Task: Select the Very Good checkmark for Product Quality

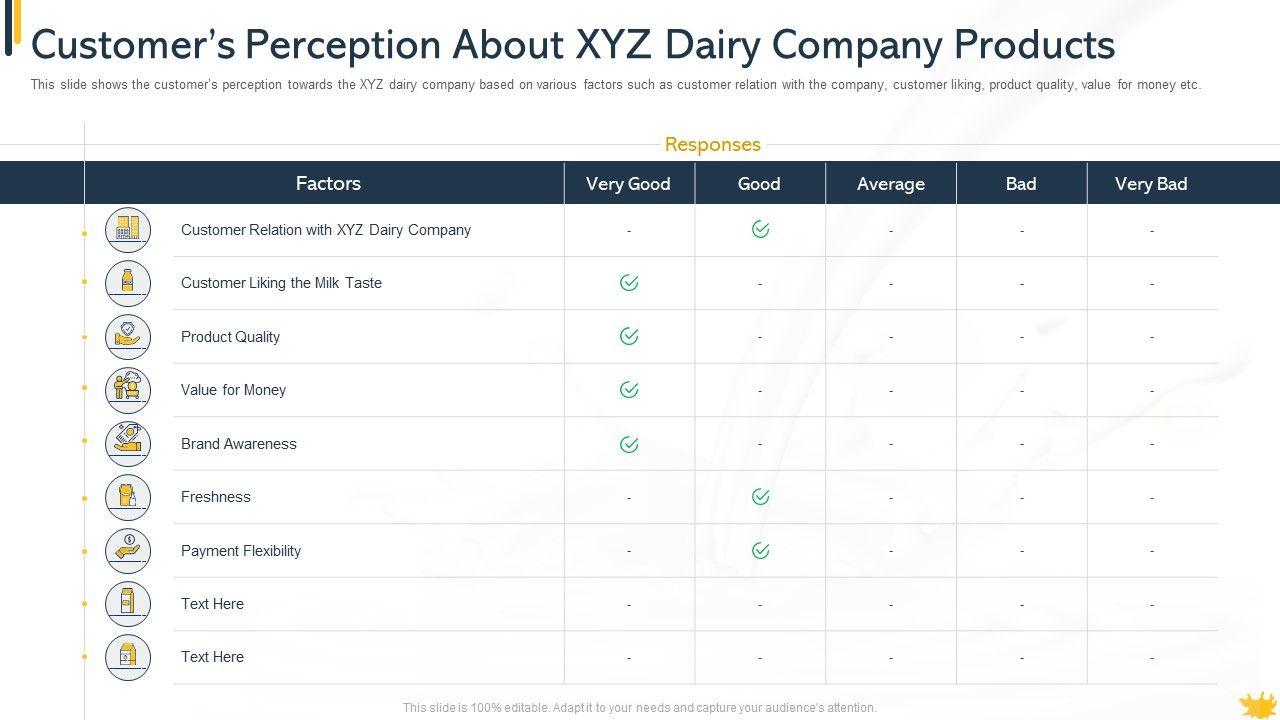Action: coord(629,337)
